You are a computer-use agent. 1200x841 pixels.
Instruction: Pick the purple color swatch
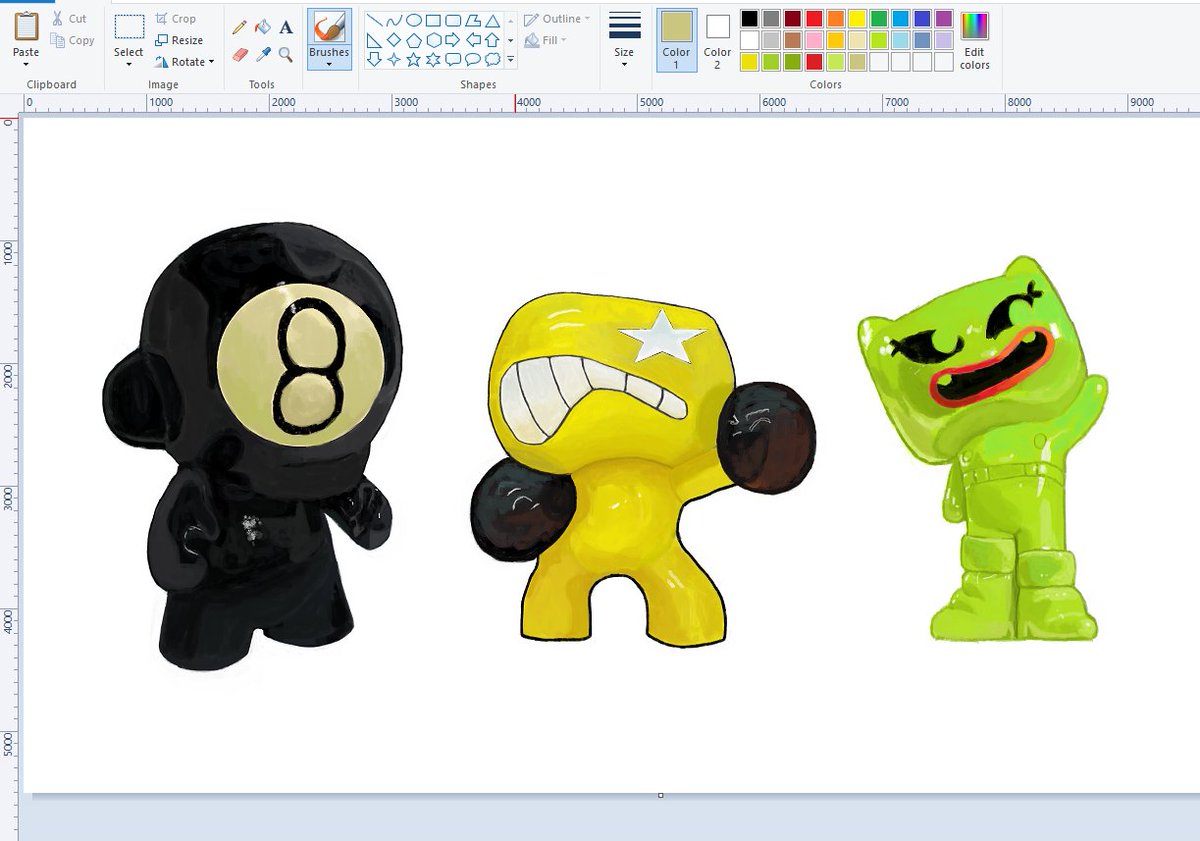tap(944, 19)
